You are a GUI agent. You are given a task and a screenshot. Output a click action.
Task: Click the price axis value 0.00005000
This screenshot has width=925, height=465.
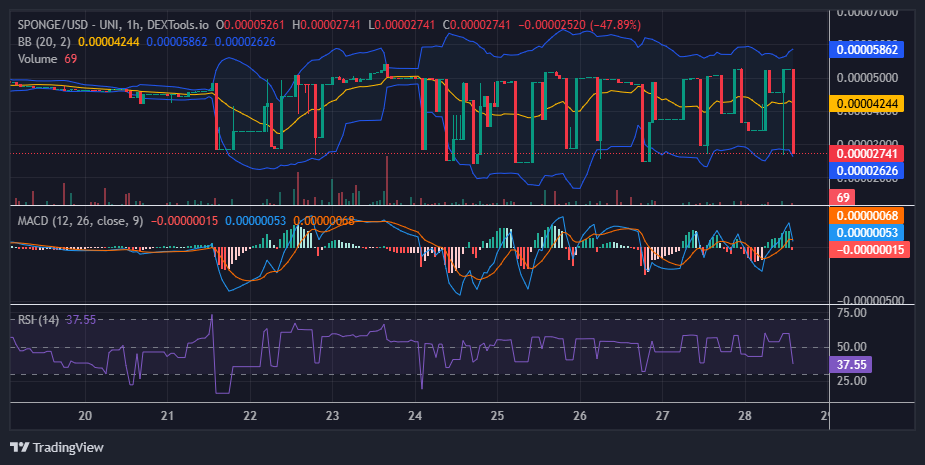point(867,77)
